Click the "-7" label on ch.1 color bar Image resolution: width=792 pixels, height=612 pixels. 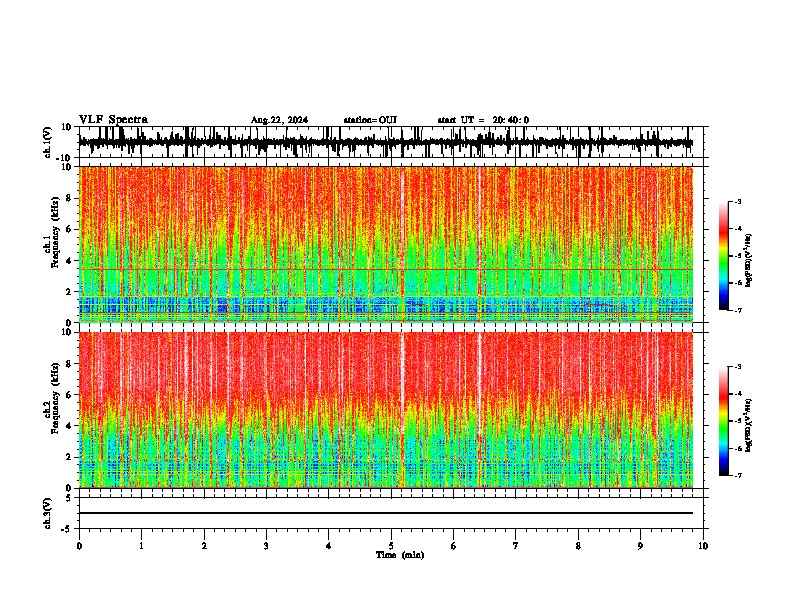[738, 310]
